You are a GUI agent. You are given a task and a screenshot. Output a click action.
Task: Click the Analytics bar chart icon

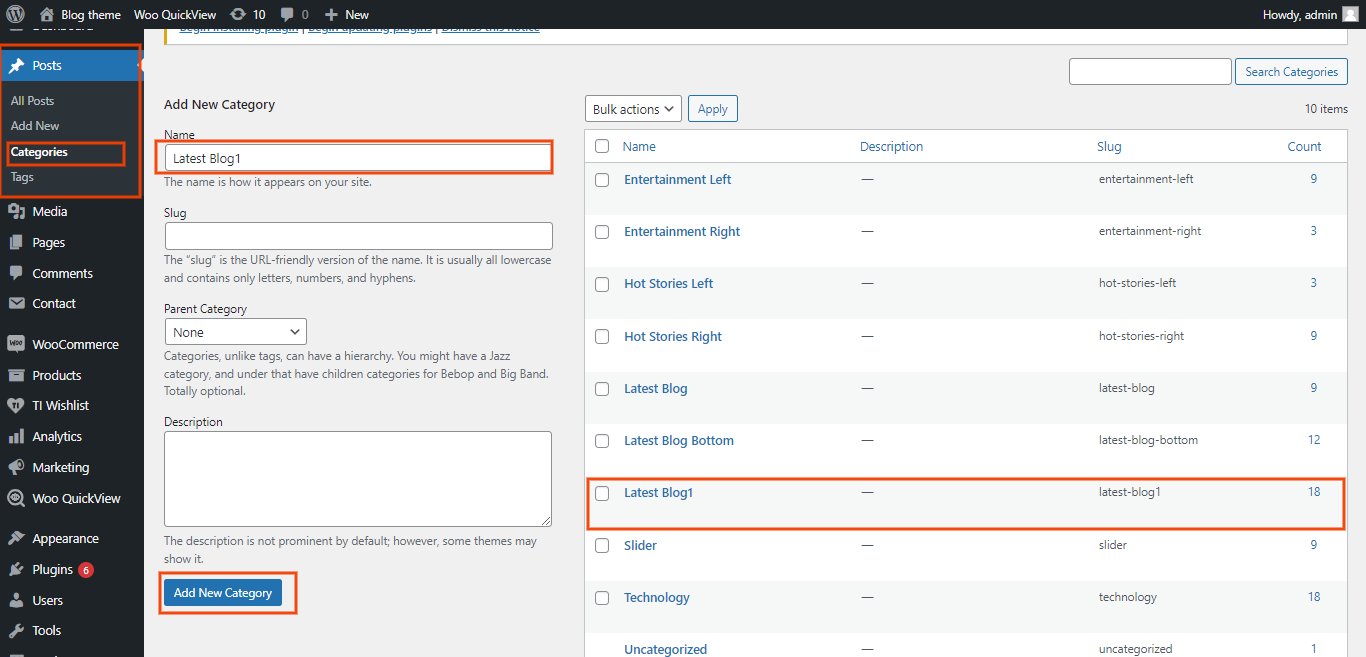tap(16, 436)
